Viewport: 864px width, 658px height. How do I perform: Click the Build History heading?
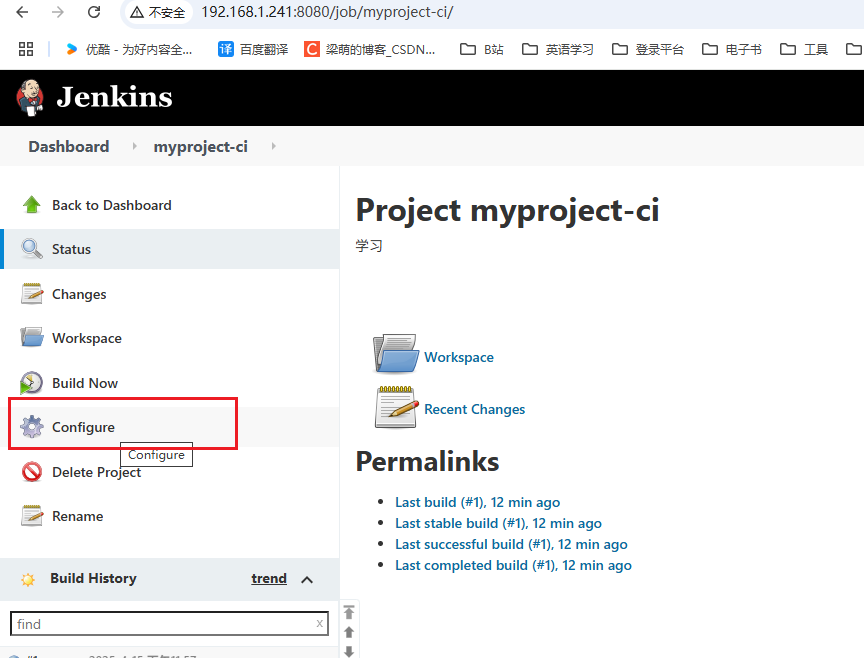coord(93,578)
